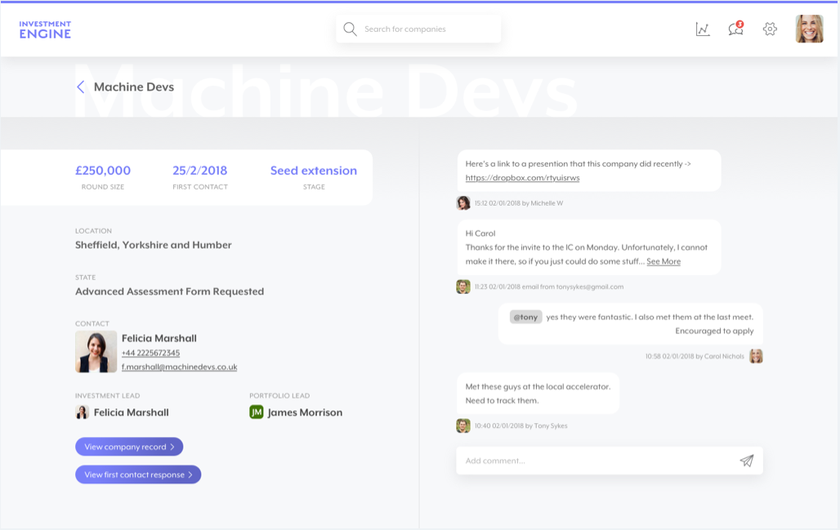Viewport: 840px width, 530px height.
Task: Open the analytics chart icon
Action: pos(703,29)
